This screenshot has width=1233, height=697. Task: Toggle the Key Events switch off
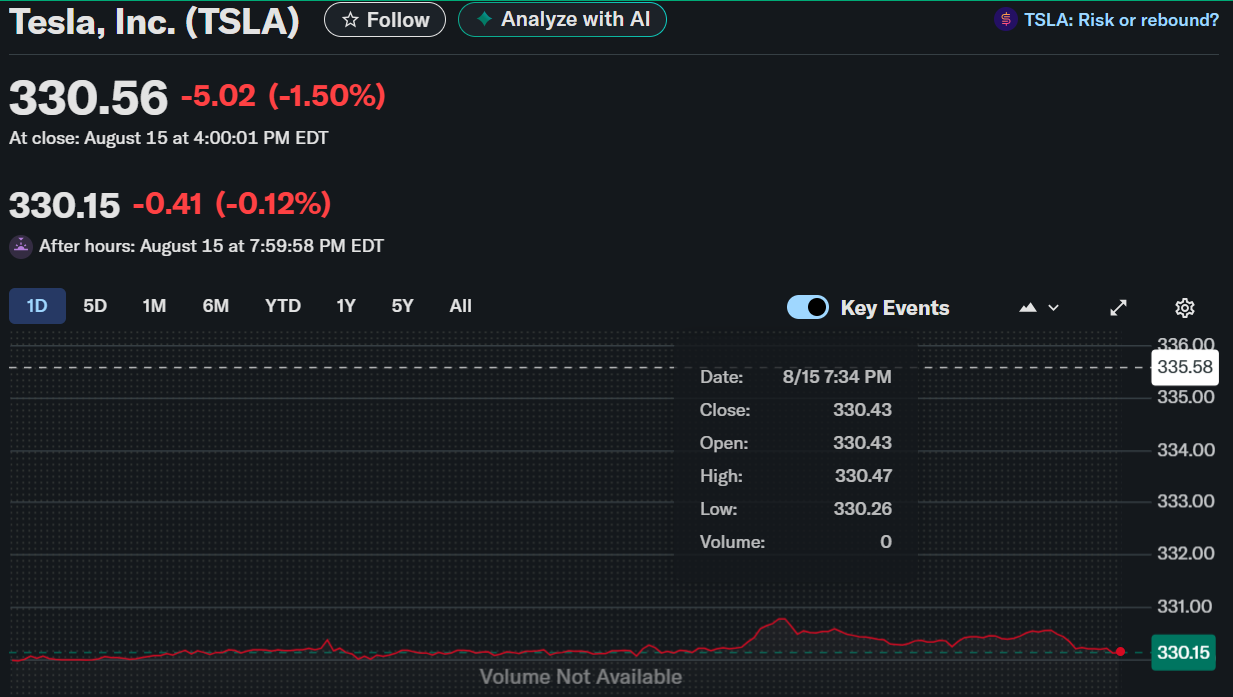[x=808, y=307]
